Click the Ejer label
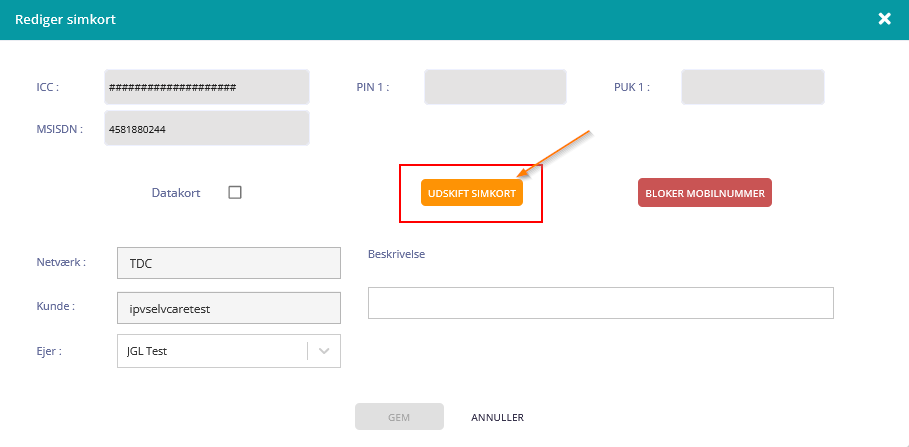 (x=48, y=351)
